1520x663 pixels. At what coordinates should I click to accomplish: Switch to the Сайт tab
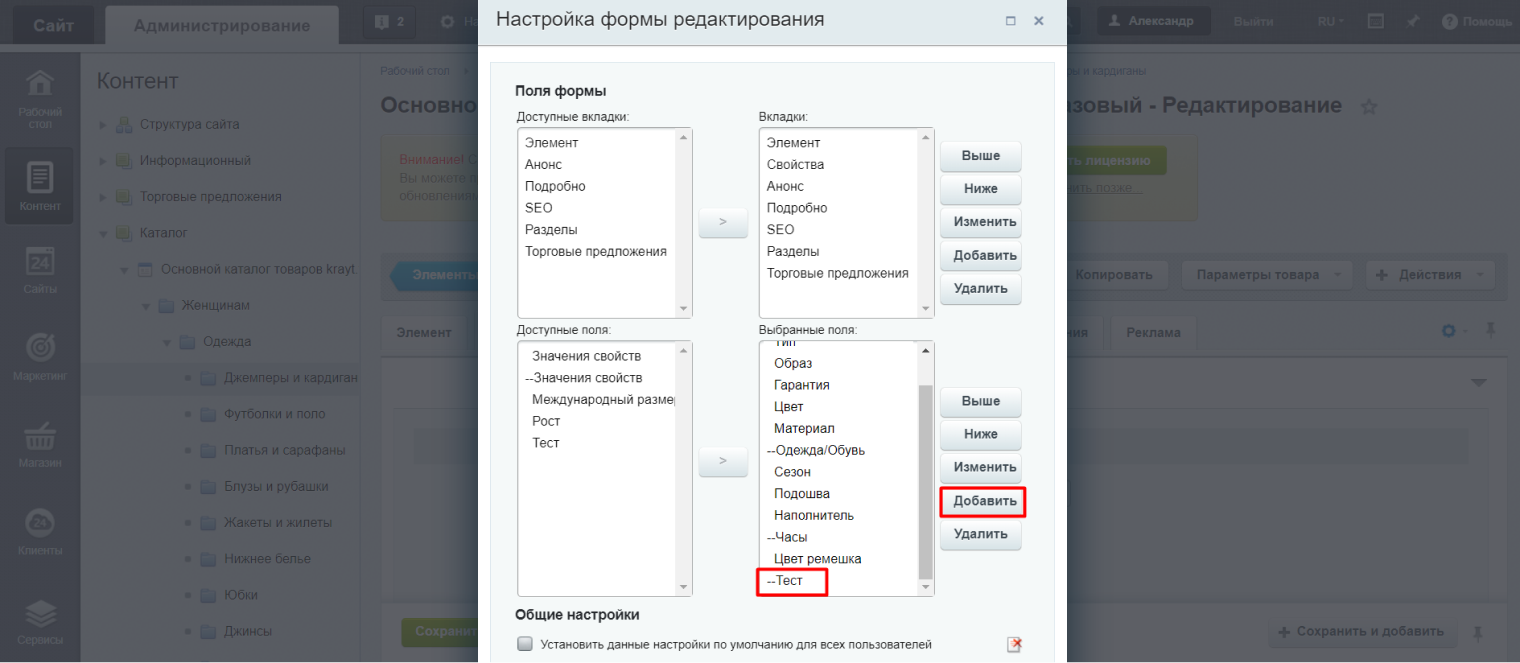53,25
